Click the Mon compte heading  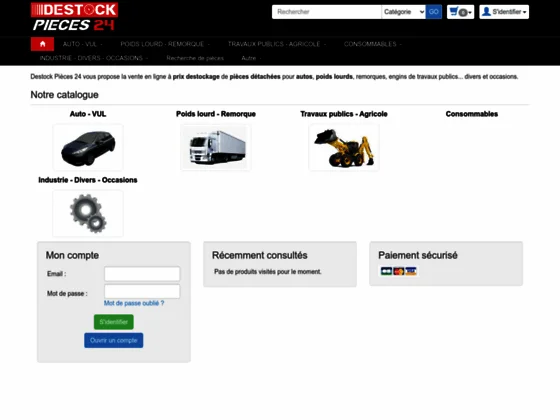pyautogui.click(x=72, y=255)
